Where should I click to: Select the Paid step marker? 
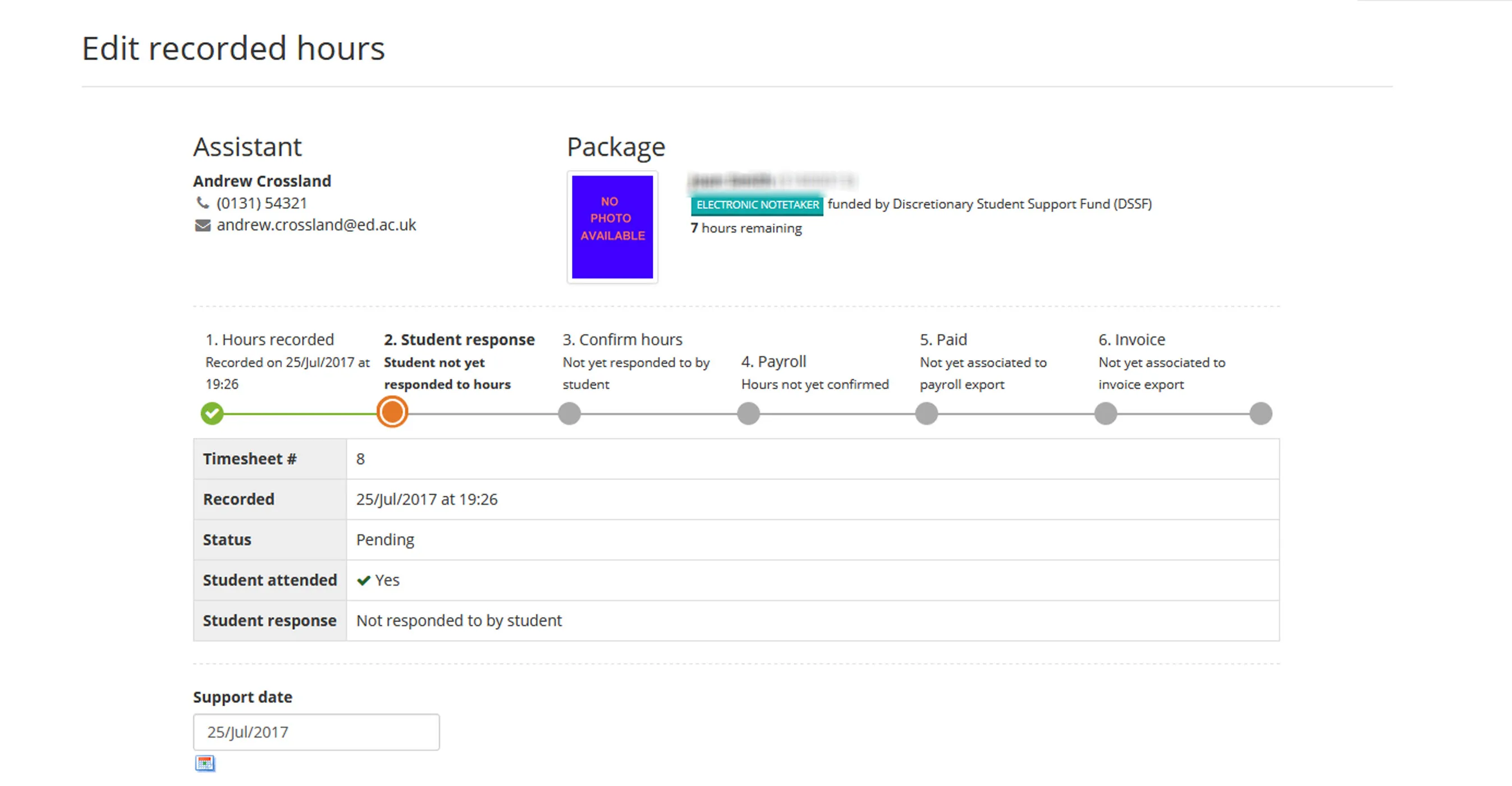coord(926,413)
